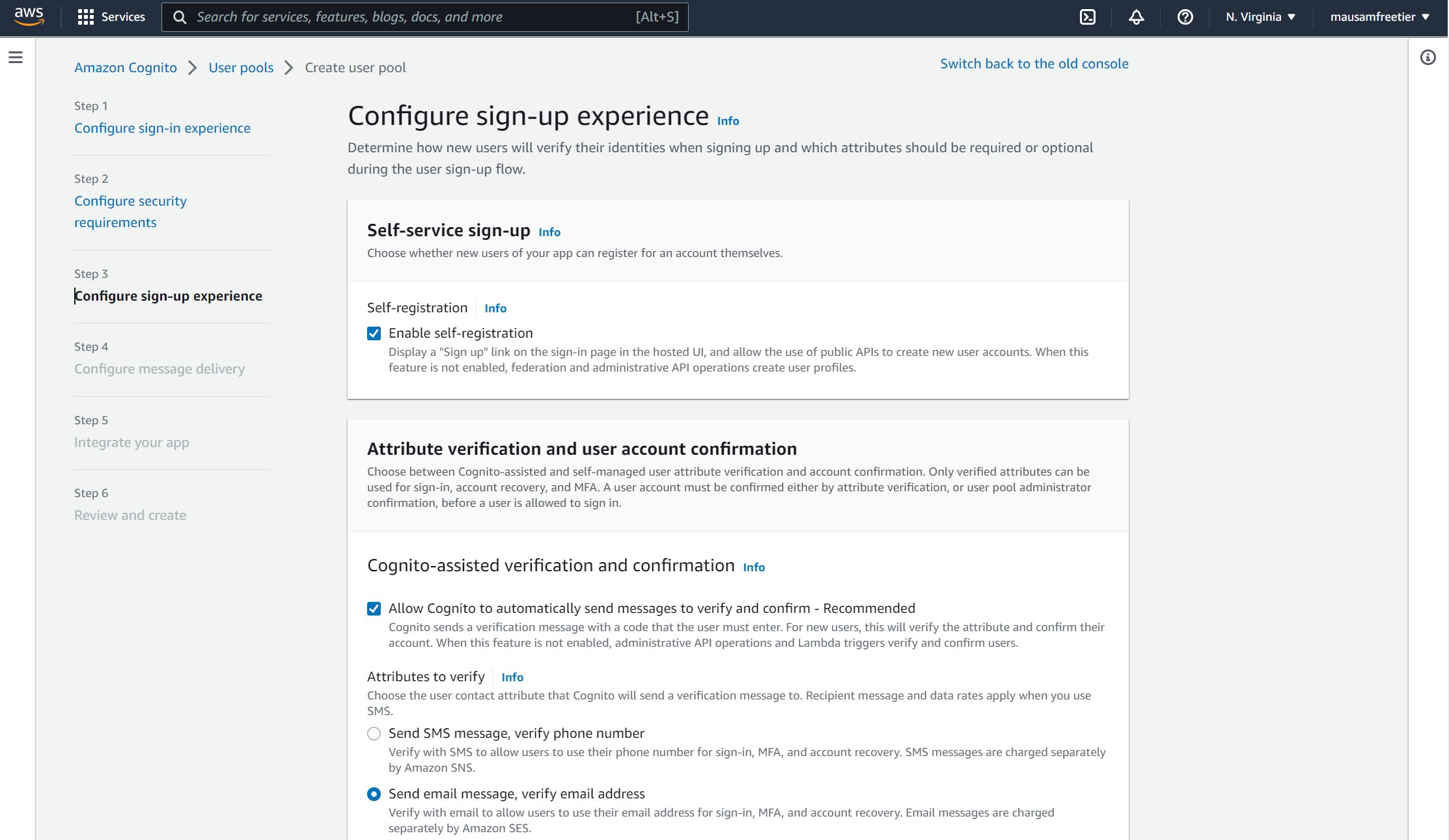1449x840 pixels.
Task: Toggle Allow Cognito to automatically send messages
Action: (374, 609)
